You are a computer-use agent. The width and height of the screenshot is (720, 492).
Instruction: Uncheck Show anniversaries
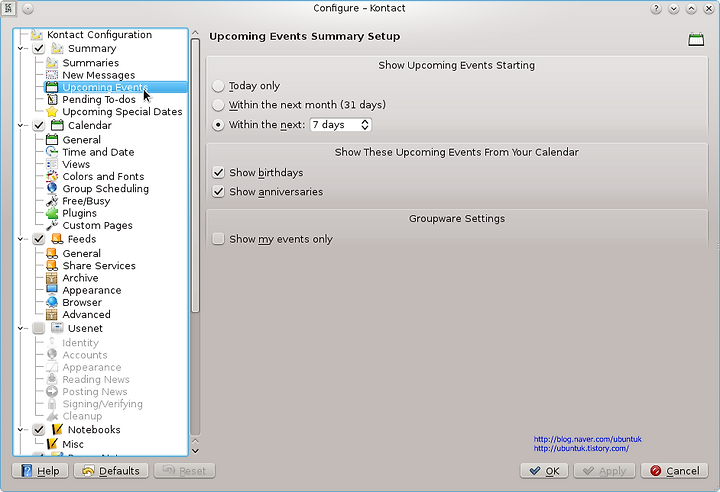(x=218, y=192)
